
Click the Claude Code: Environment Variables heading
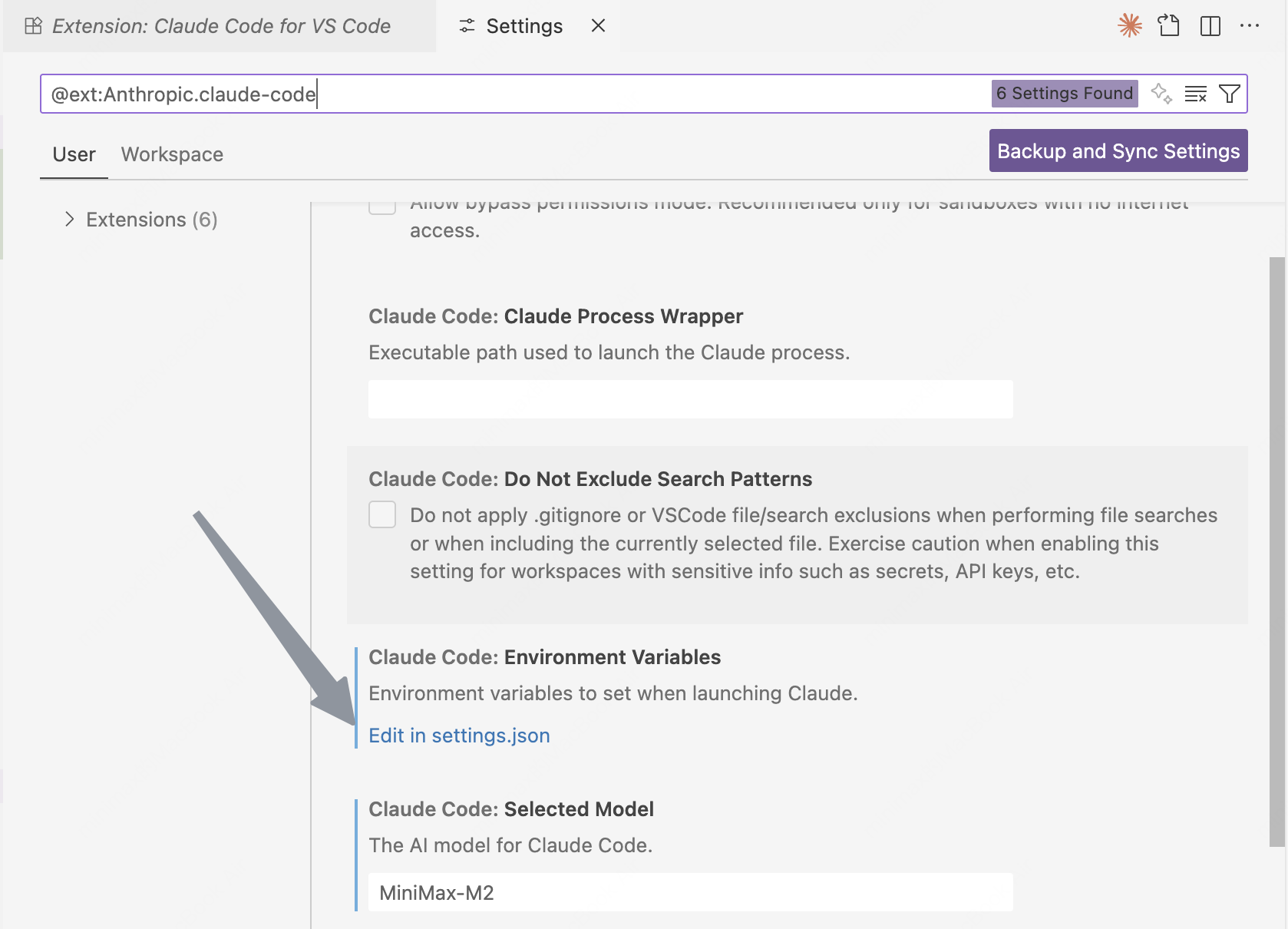544,657
